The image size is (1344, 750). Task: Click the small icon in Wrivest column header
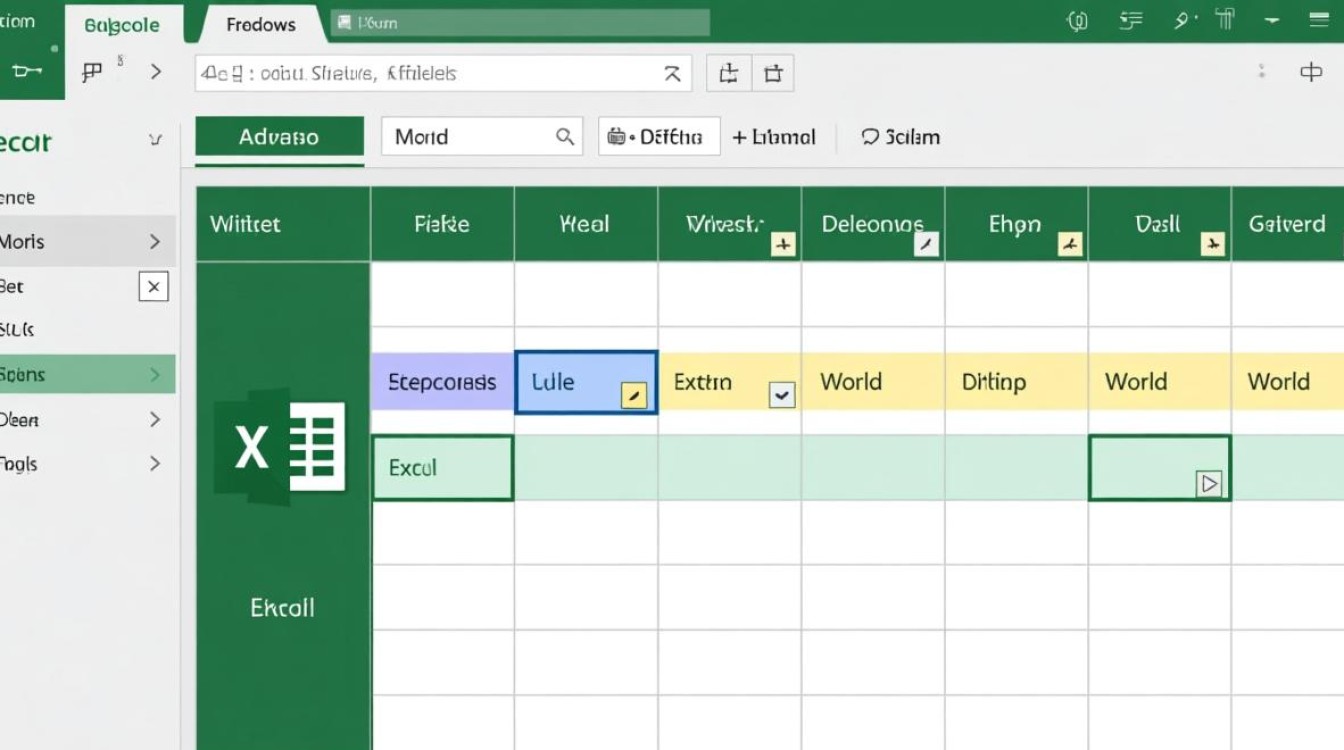(783, 243)
